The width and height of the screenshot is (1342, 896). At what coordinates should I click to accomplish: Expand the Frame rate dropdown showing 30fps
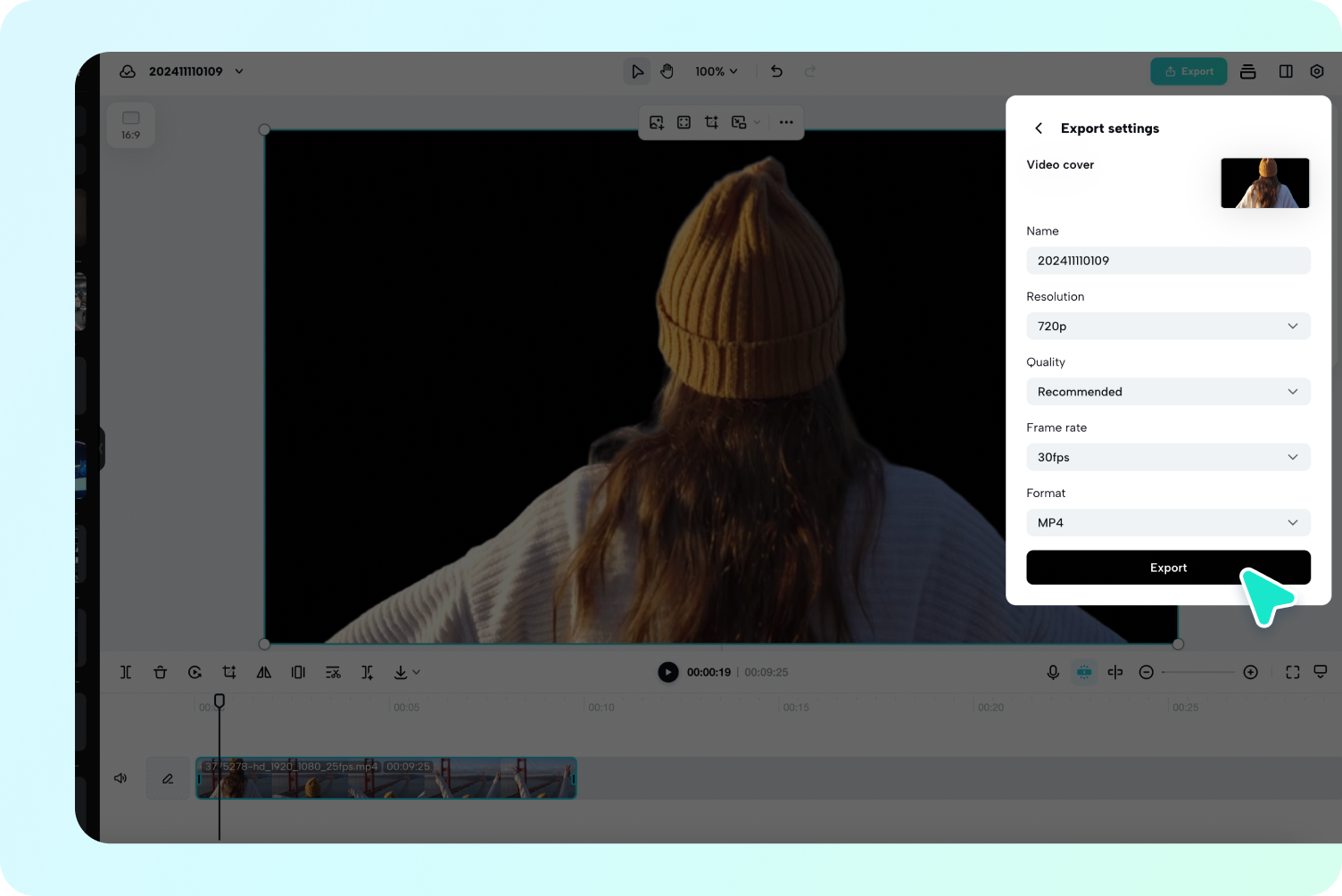tap(1168, 457)
